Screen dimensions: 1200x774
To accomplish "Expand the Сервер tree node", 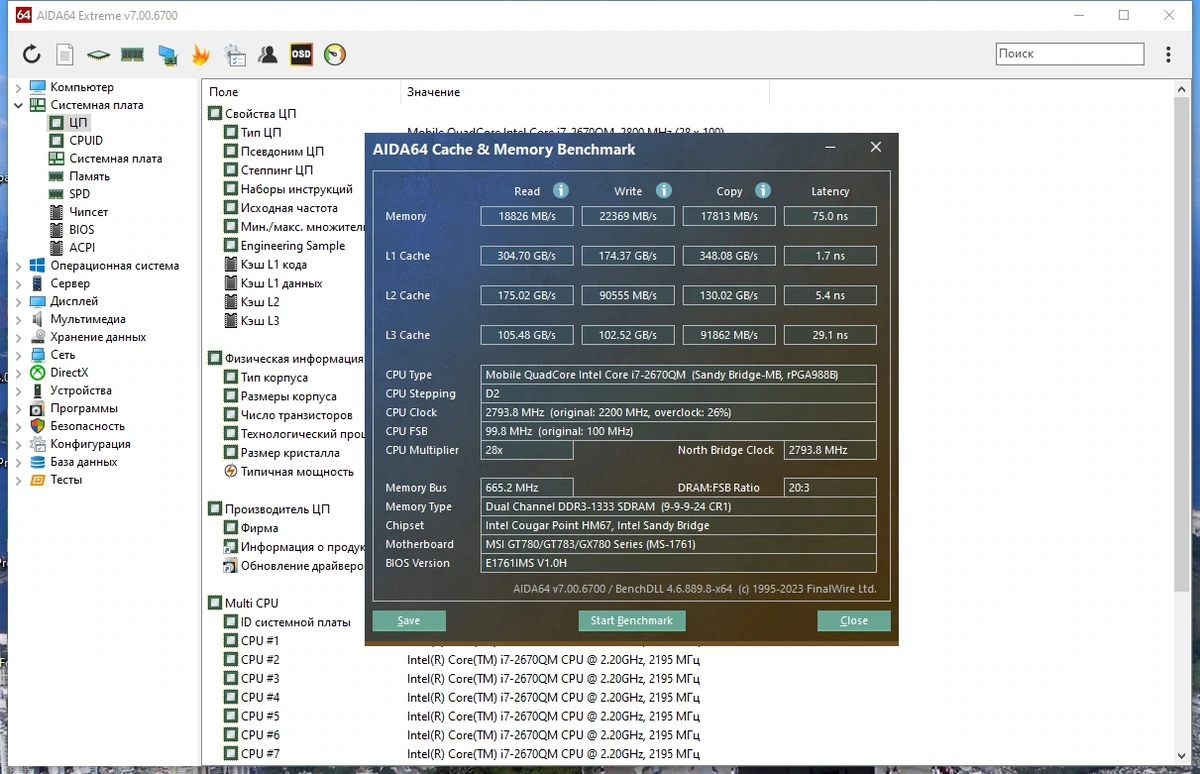I will coord(18,284).
